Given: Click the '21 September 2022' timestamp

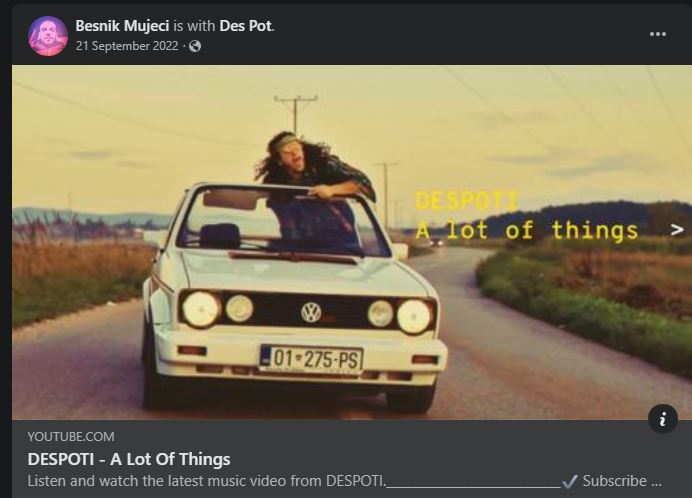Looking at the screenshot, I should (127, 46).
